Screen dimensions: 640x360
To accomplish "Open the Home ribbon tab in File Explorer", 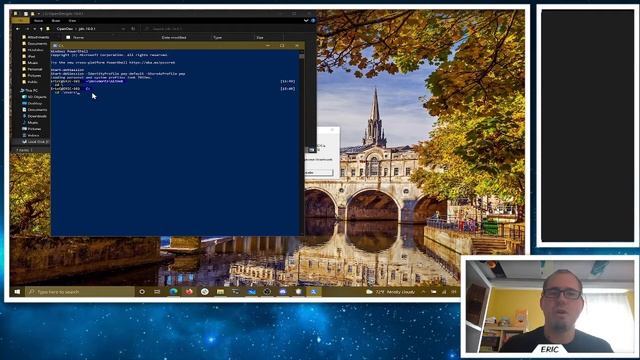I will tap(38, 20).
